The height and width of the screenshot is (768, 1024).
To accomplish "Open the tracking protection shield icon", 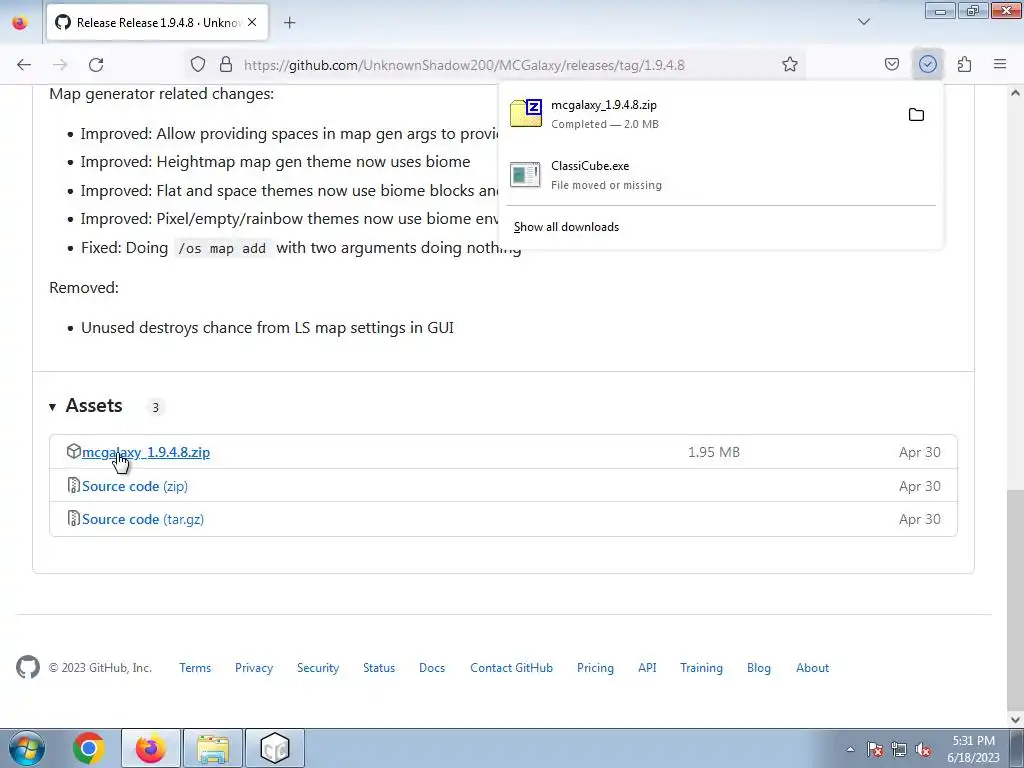I will [x=198, y=65].
